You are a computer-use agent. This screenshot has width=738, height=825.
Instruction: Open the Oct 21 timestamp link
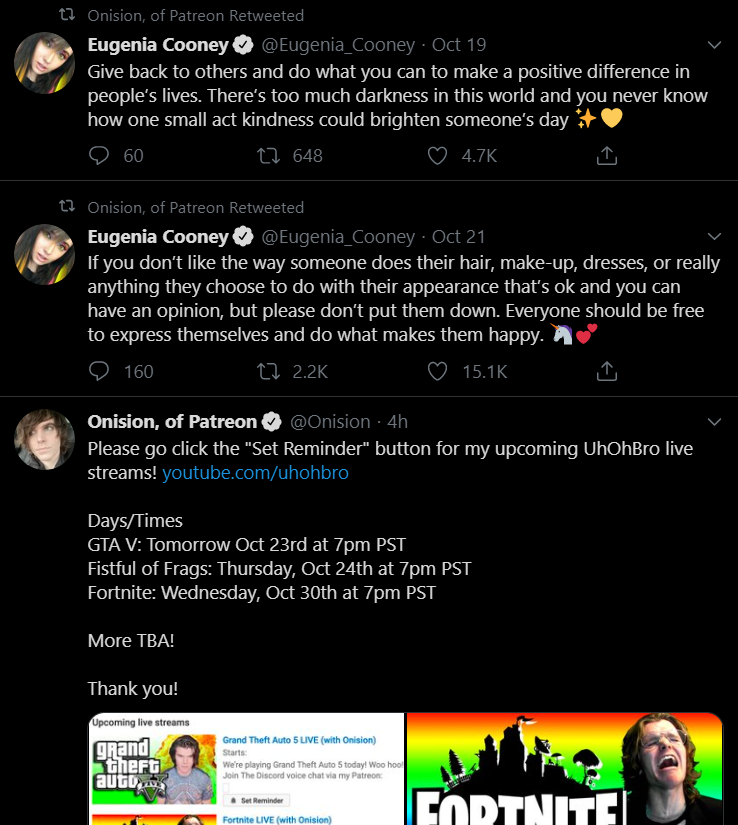pos(458,237)
